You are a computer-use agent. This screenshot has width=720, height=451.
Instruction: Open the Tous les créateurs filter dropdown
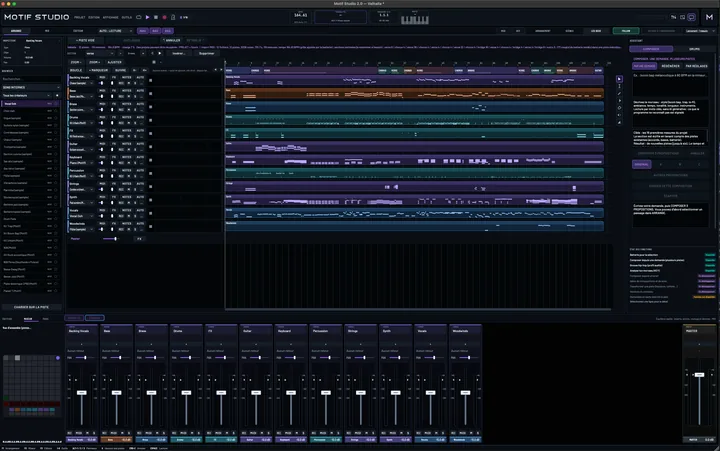point(27,96)
